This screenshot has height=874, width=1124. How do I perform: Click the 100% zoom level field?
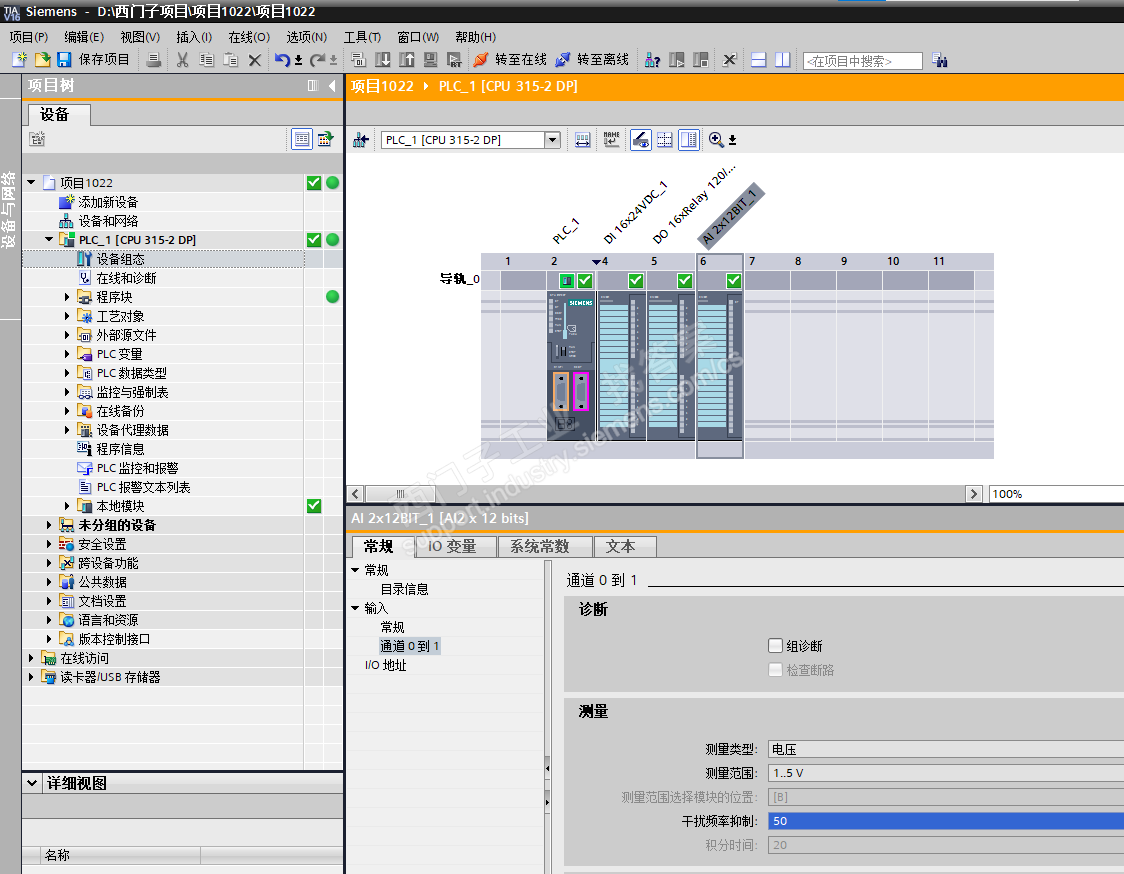pyautogui.click(x=1055, y=494)
